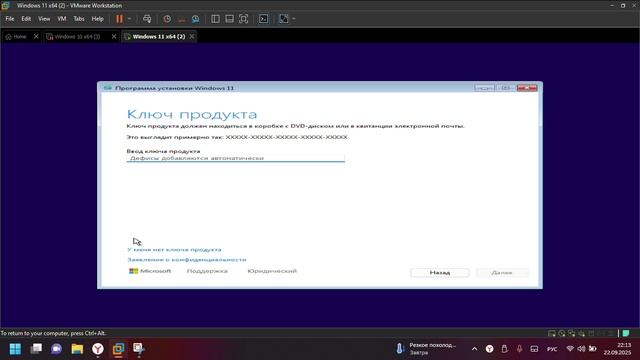Revert the VM to its snapshot
The width and height of the screenshot is (640, 360).
point(182,19)
